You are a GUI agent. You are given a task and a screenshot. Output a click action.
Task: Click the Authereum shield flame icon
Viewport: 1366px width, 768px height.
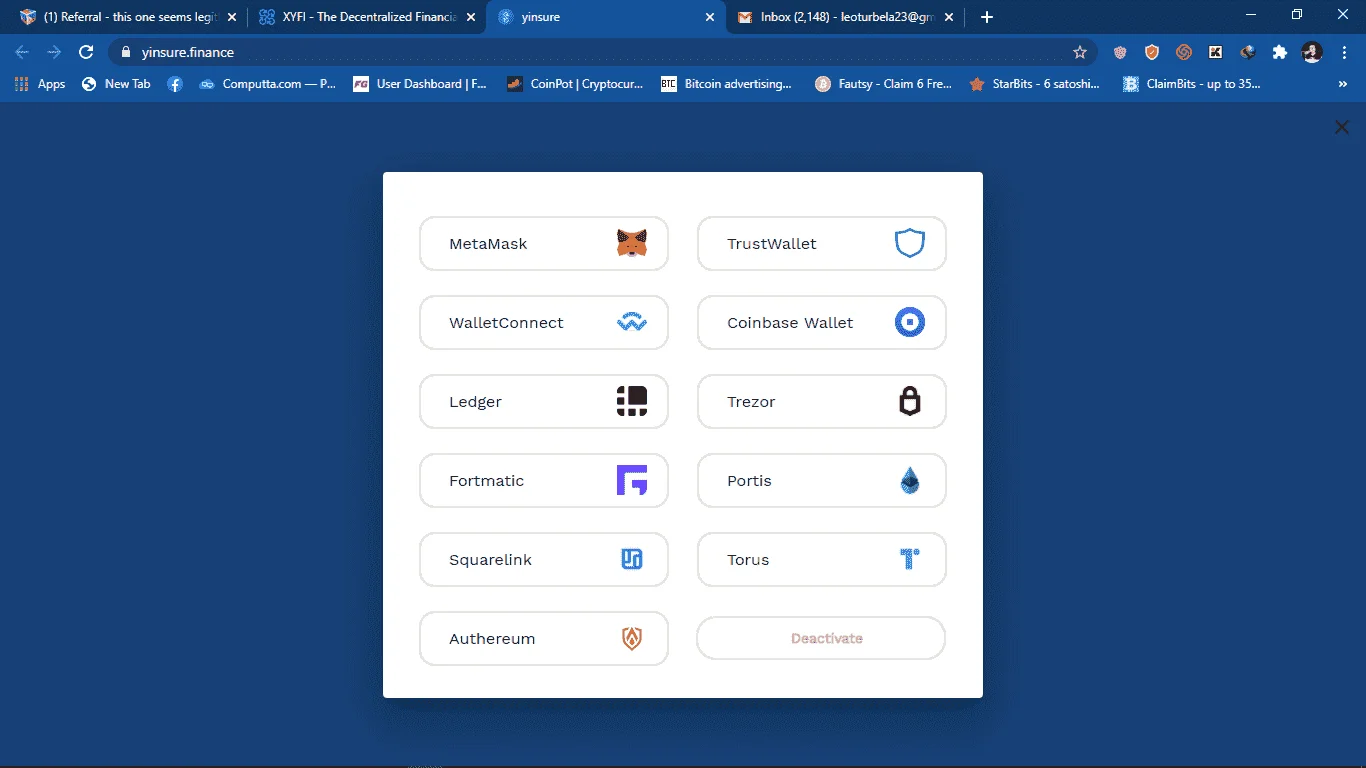click(632, 638)
